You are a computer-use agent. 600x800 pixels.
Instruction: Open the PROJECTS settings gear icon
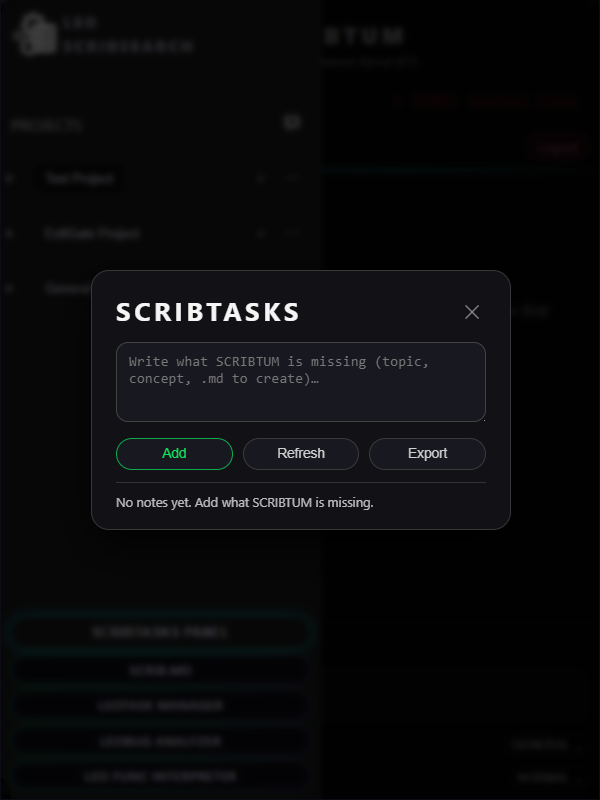click(x=292, y=122)
